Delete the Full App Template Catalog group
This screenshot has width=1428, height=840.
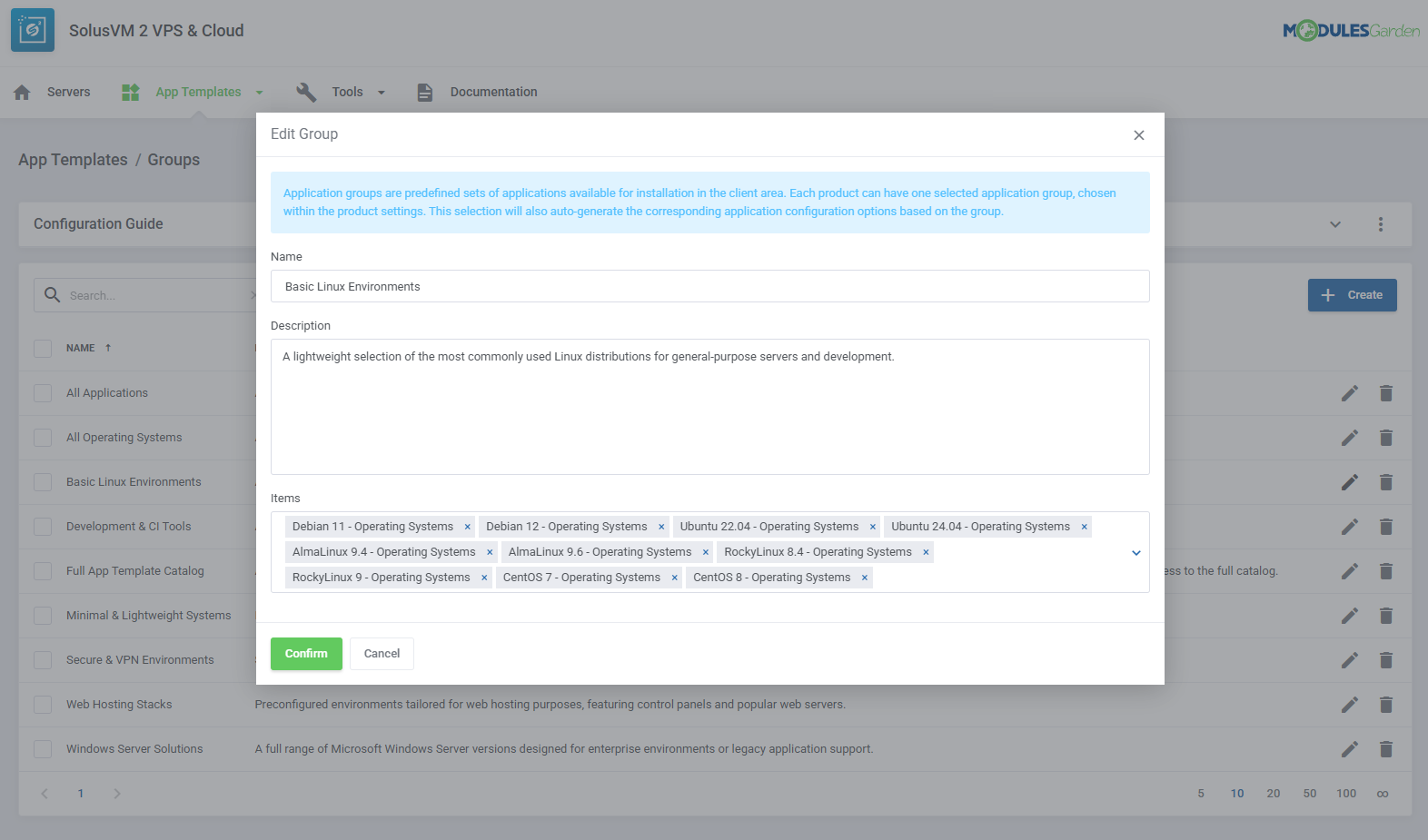(1386, 571)
